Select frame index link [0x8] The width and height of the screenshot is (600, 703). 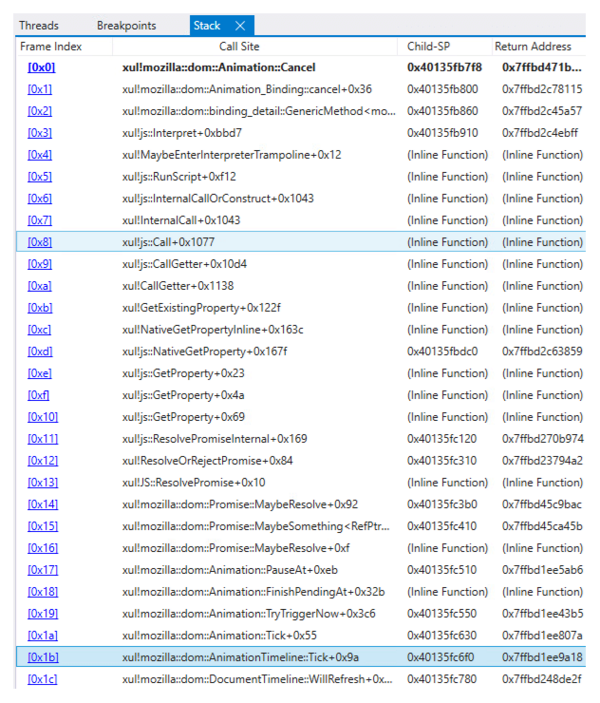(x=40, y=242)
